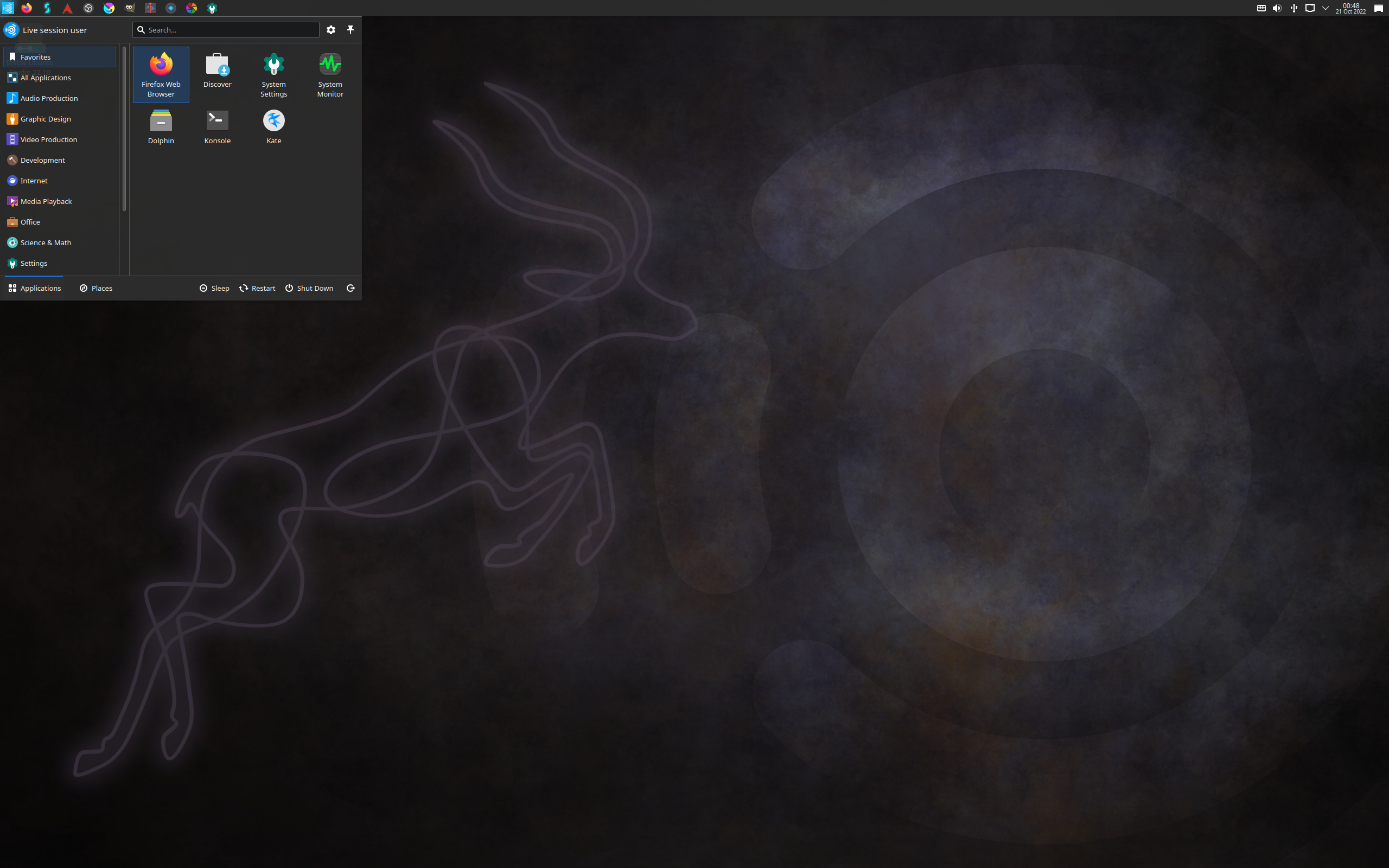Screen dimensions: 1389x868
Task: Switch to Places tab
Action: point(96,288)
